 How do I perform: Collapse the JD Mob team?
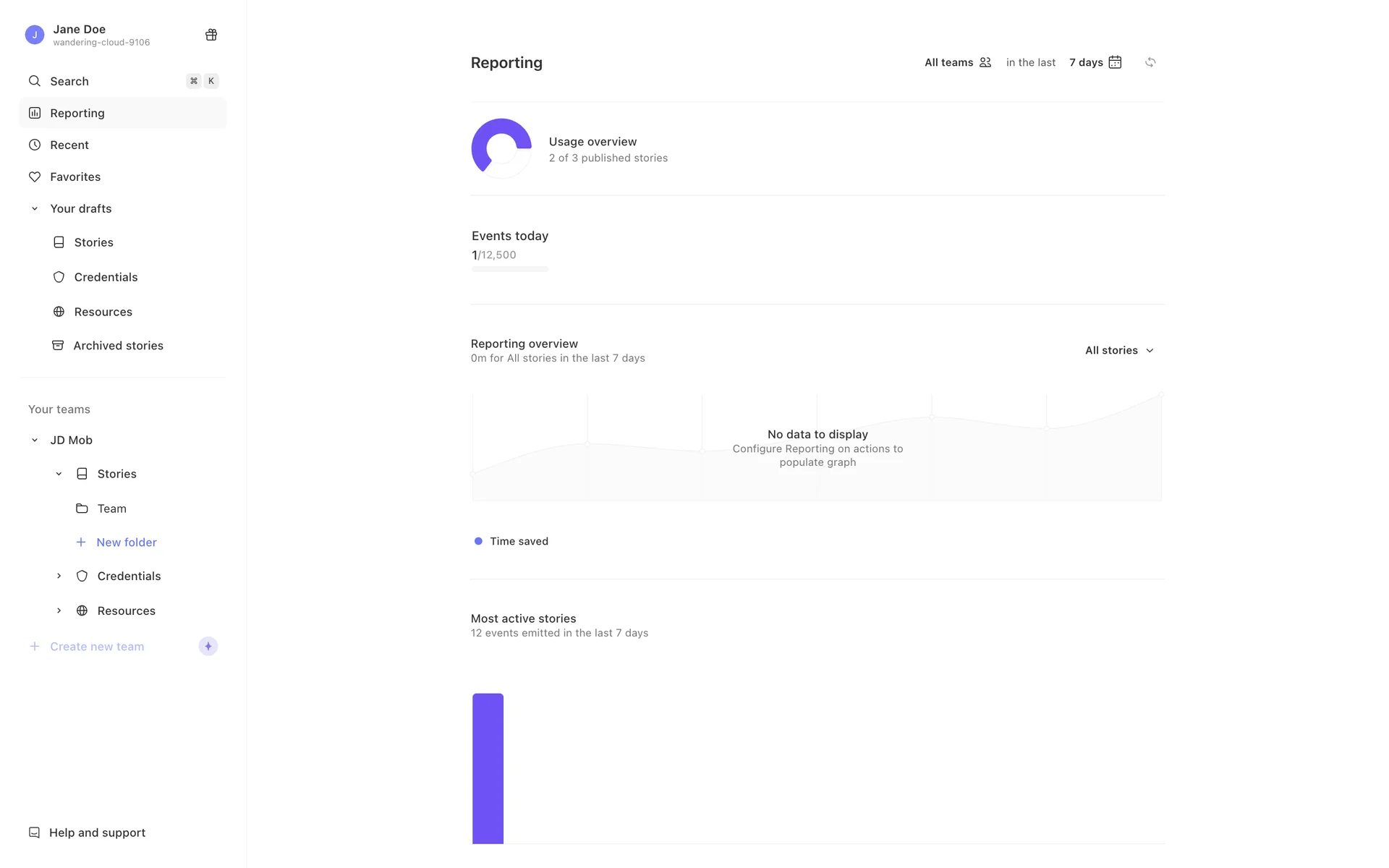pos(34,440)
